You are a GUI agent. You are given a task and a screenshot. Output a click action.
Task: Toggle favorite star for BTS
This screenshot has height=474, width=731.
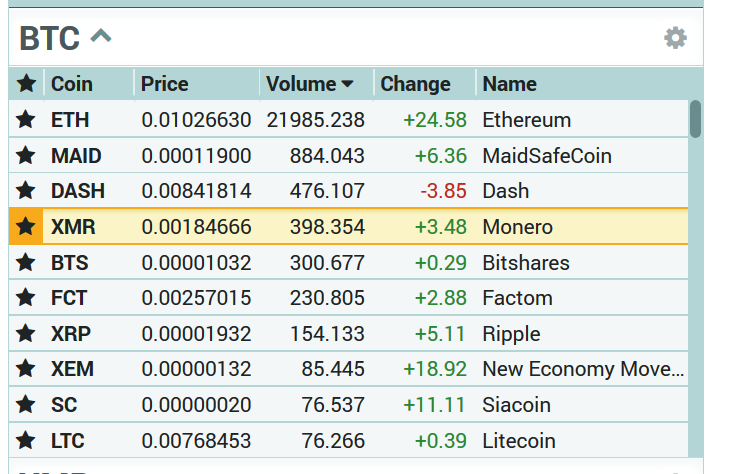[x=26, y=262]
